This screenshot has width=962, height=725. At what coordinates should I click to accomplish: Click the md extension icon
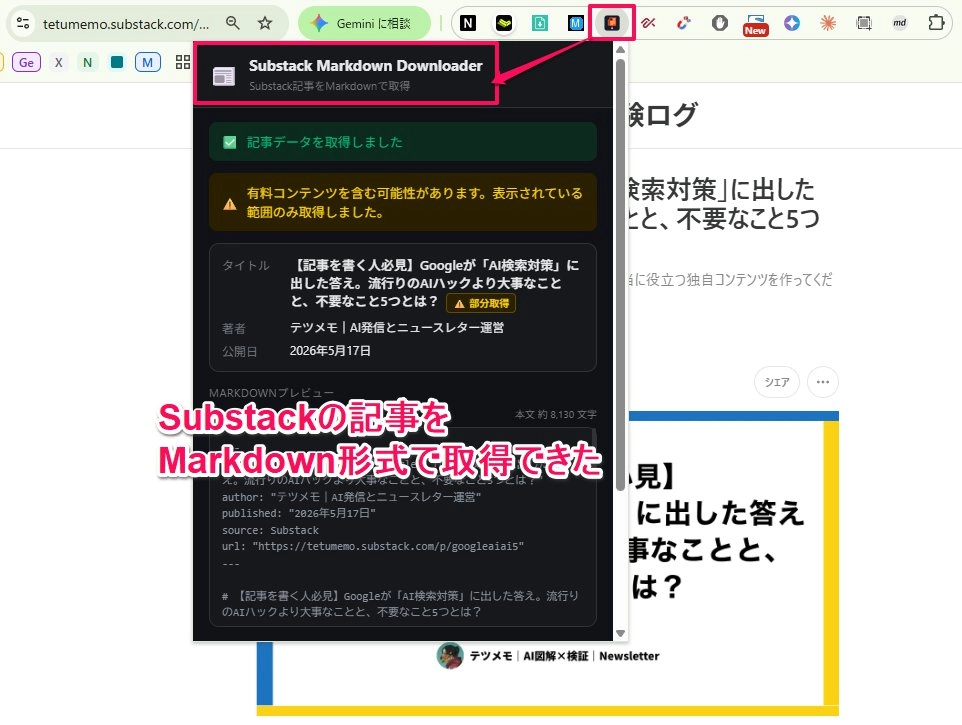point(899,23)
